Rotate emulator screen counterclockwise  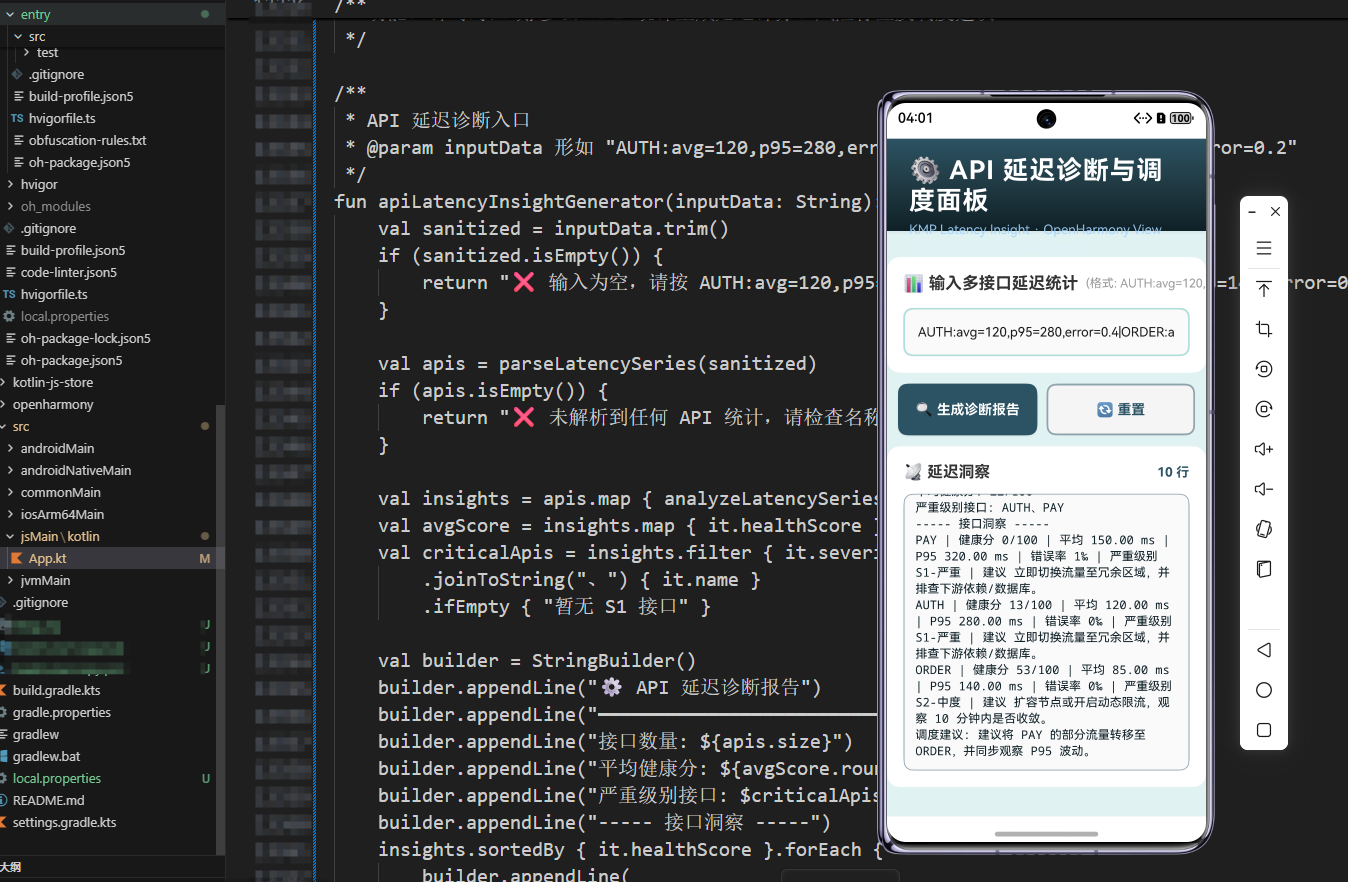pyautogui.click(x=1264, y=369)
